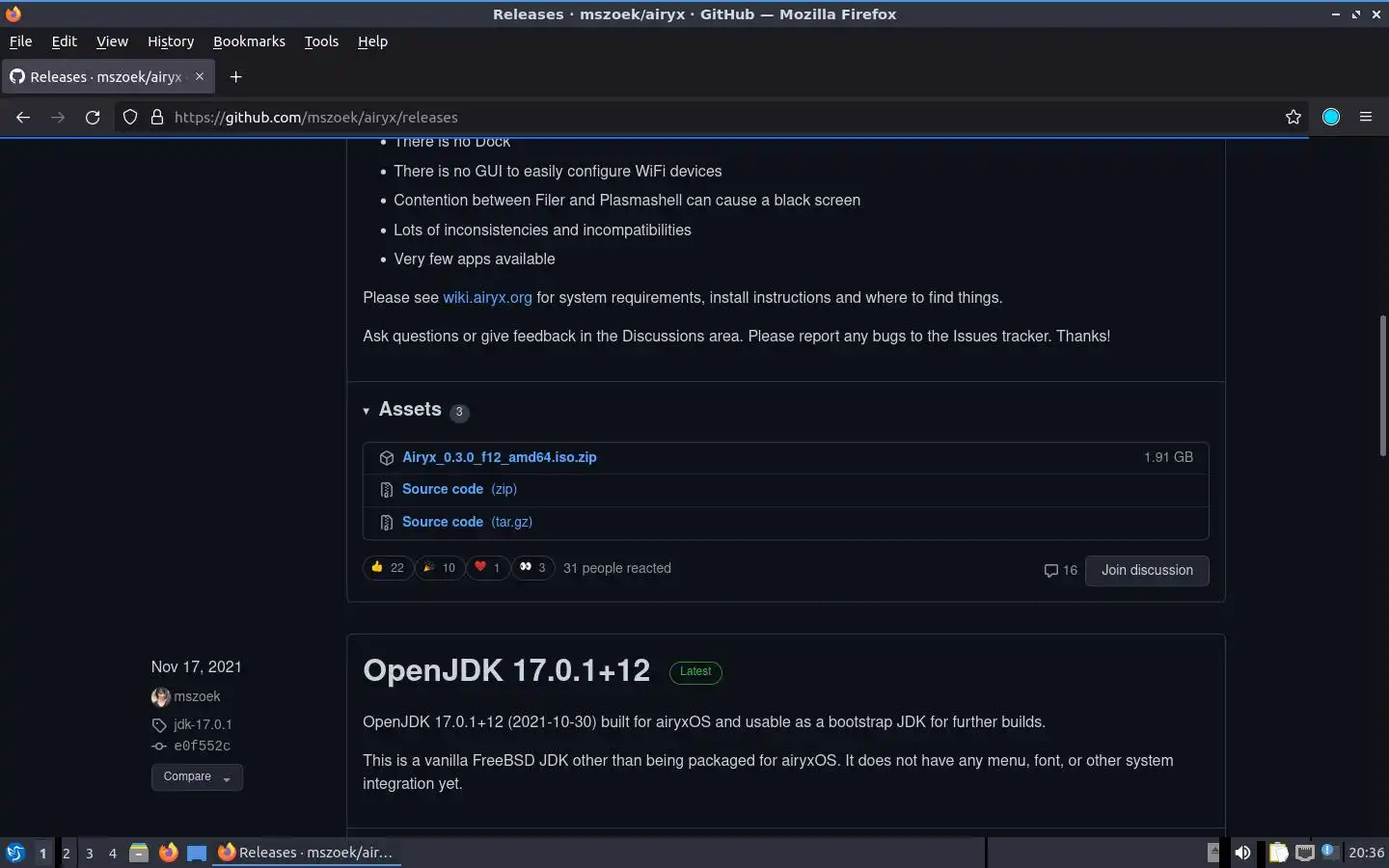1389x868 pixels.
Task: Click the show desktop panel icon
Action: [x=197, y=853]
